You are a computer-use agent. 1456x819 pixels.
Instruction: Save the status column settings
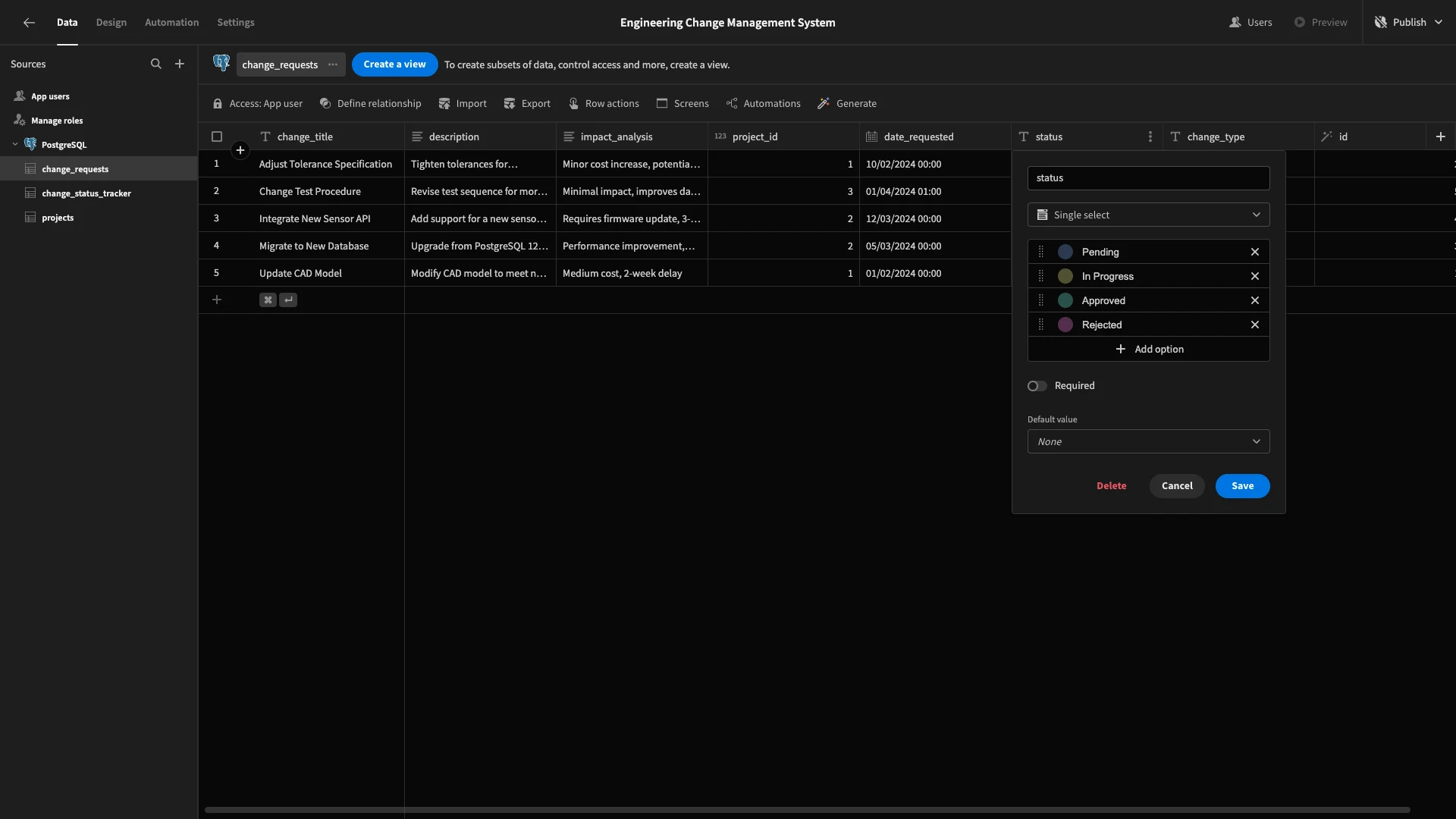coord(1242,486)
